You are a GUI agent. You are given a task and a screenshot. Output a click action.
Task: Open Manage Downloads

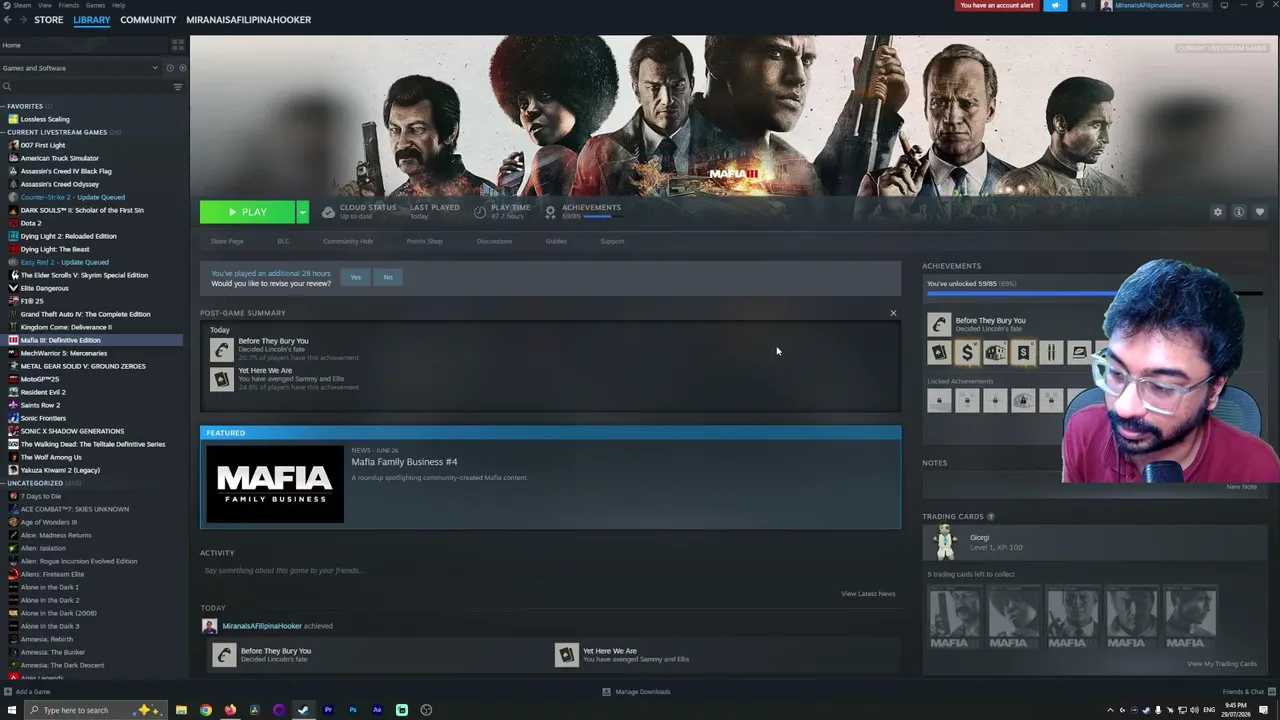tap(636, 692)
